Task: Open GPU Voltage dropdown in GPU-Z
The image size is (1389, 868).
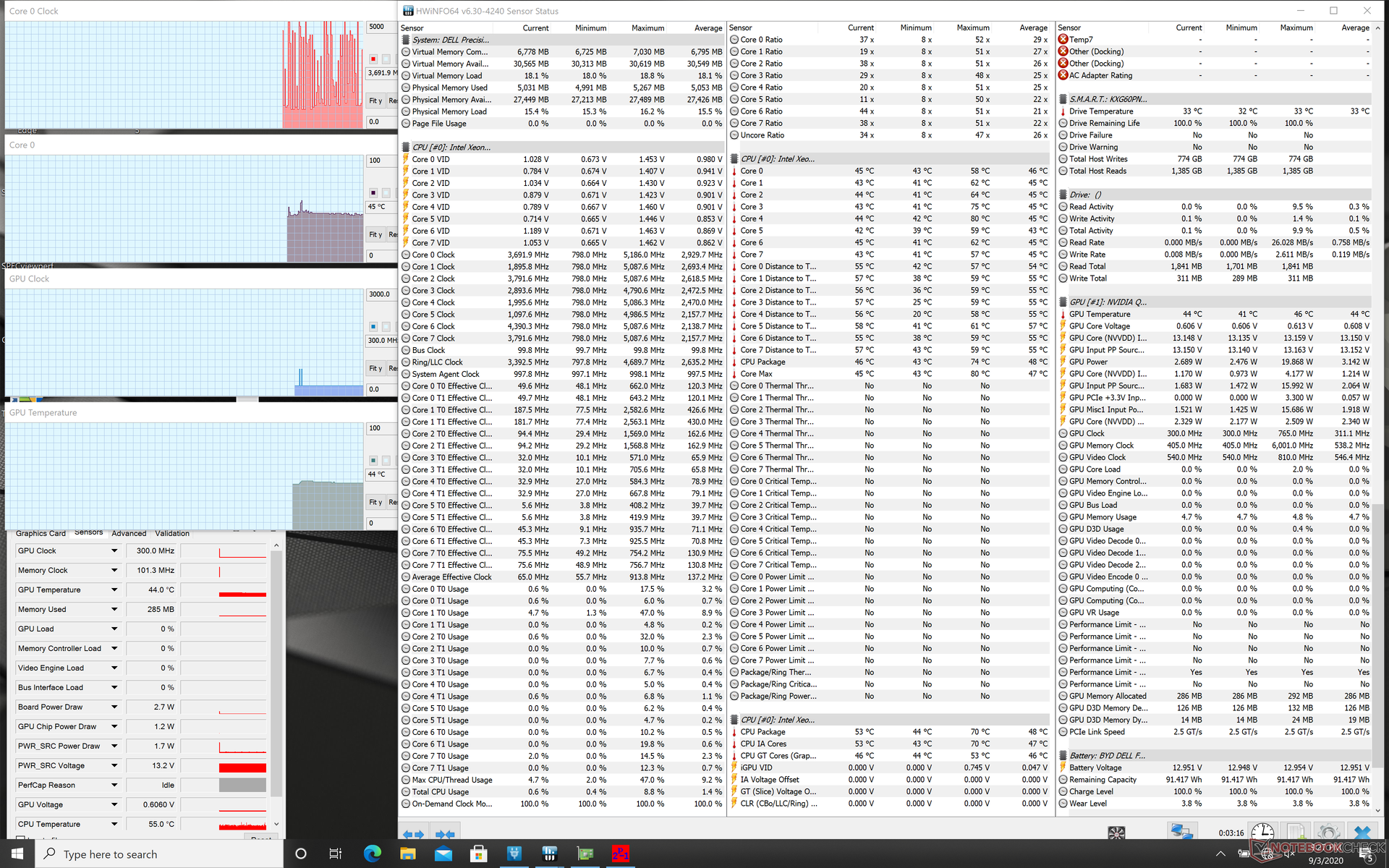Action: pos(114,805)
